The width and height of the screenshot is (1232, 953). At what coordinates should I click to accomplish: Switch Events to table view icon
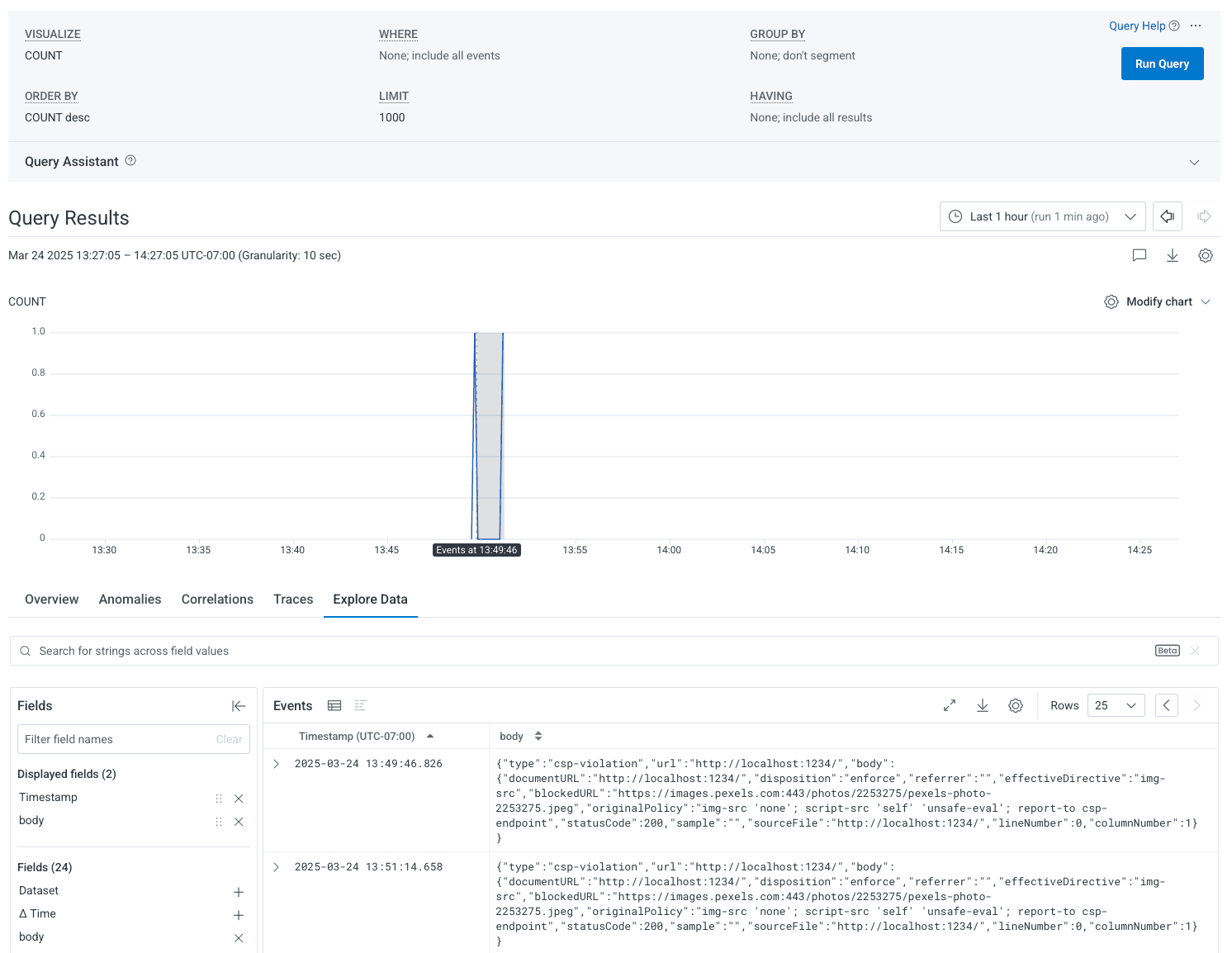pos(334,705)
